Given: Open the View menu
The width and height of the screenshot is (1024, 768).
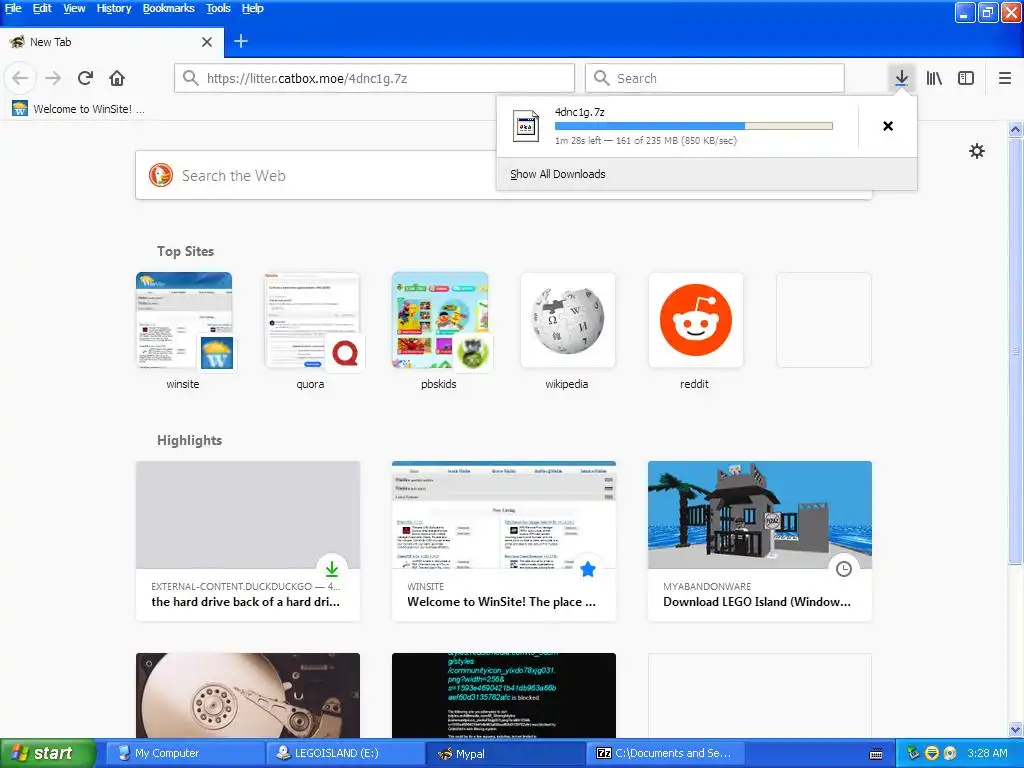Looking at the screenshot, I should point(74,8).
